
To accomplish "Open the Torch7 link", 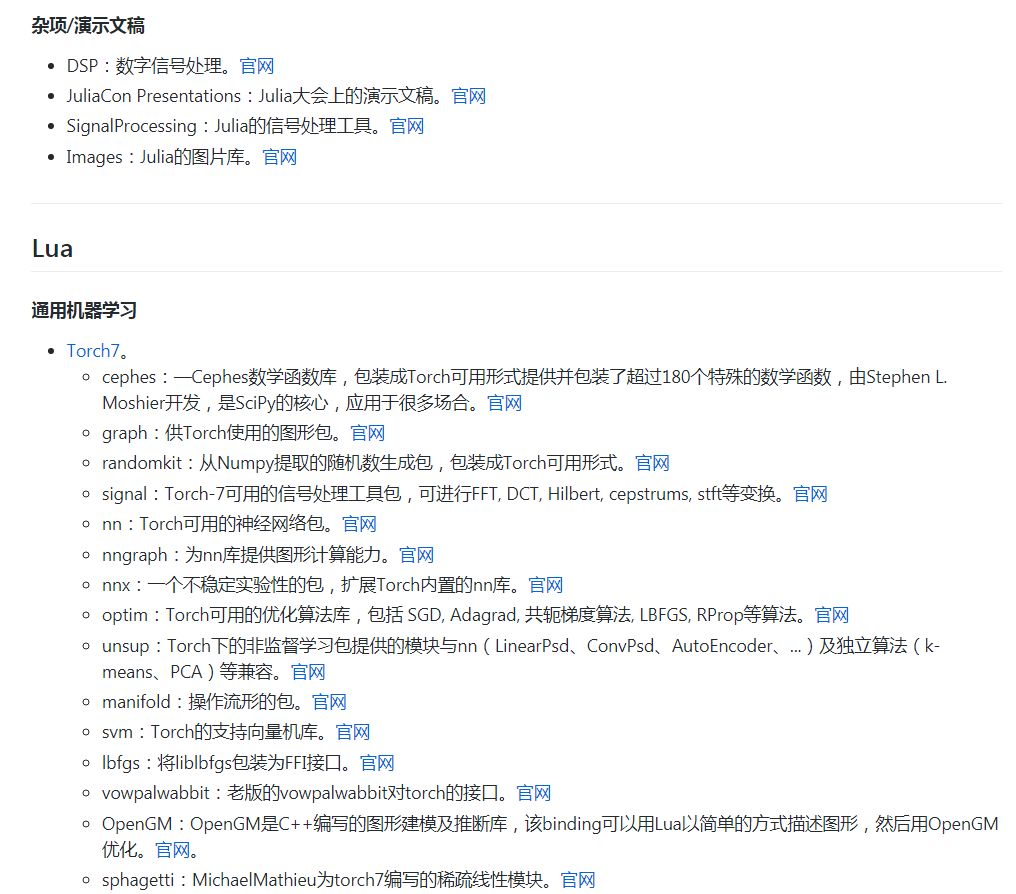I will pos(93,351).
